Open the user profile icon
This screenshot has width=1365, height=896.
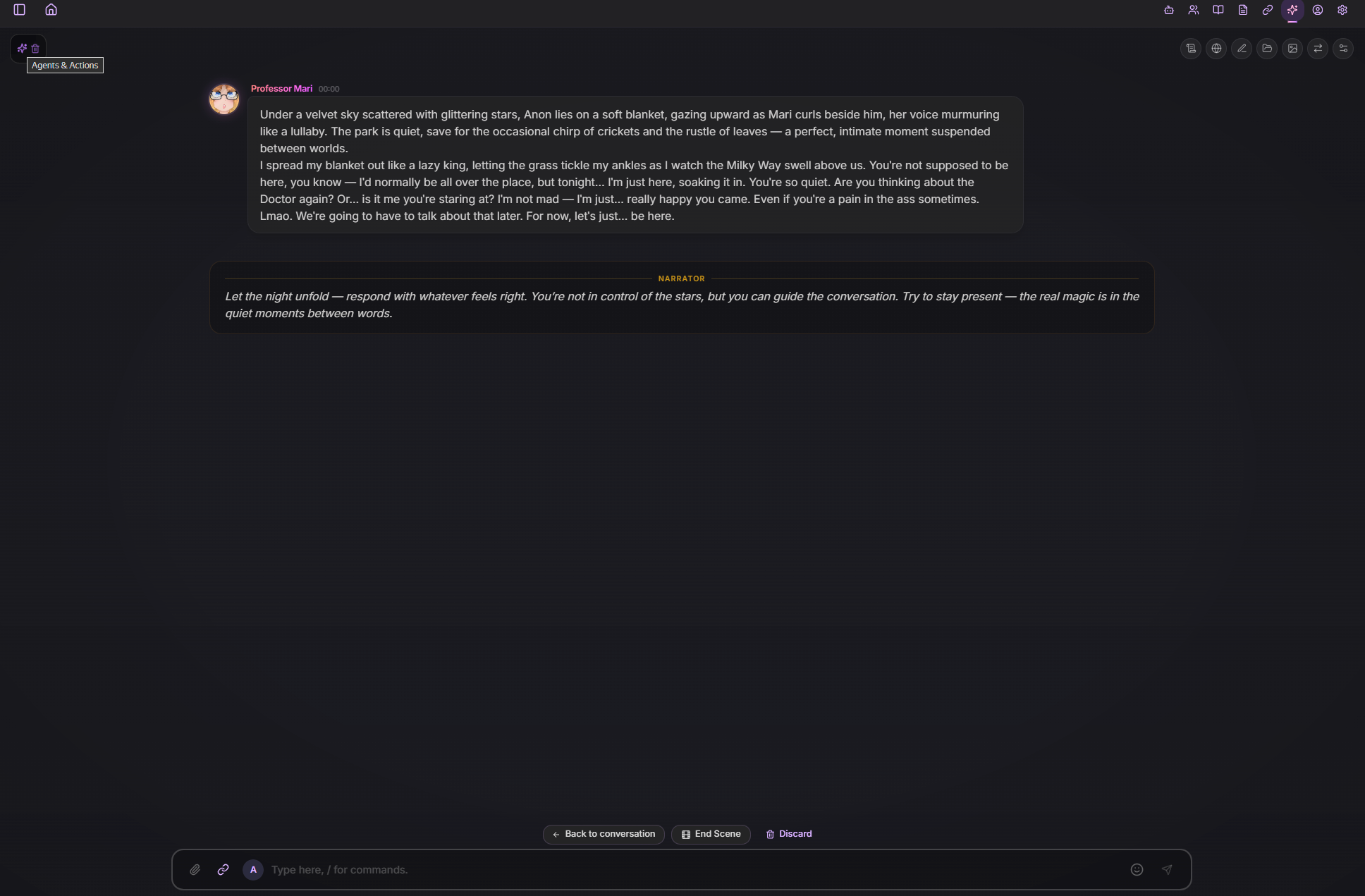pyautogui.click(x=1318, y=10)
